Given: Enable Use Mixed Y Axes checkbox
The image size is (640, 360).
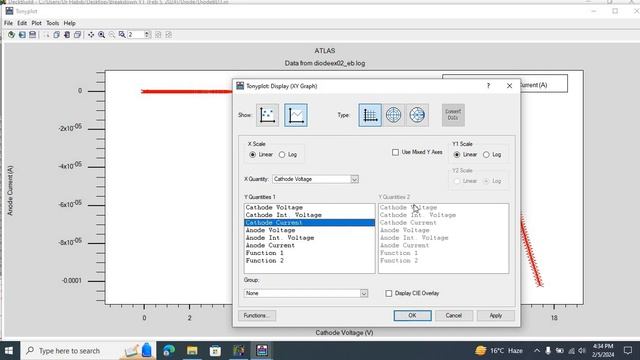Looking at the screenshot, I should 395,152.
